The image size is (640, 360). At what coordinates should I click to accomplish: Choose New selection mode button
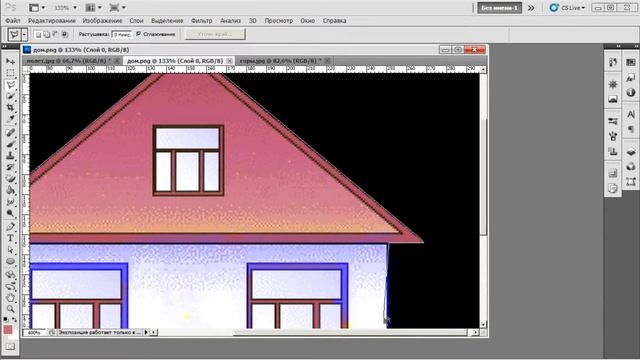[38, 35]
